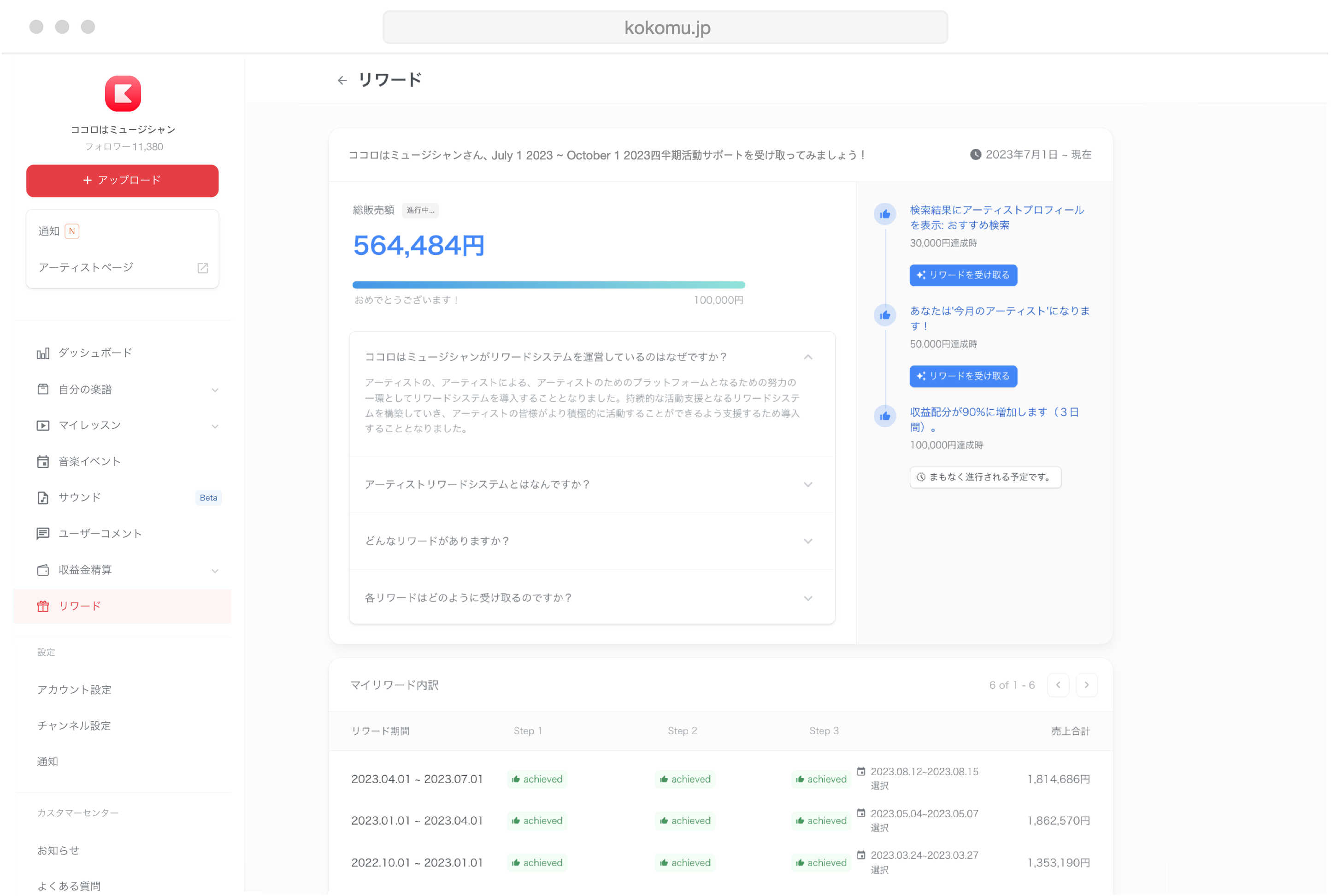
Task: Click the clock icon beside 2023年7月1日
Action: coord(976,155)
